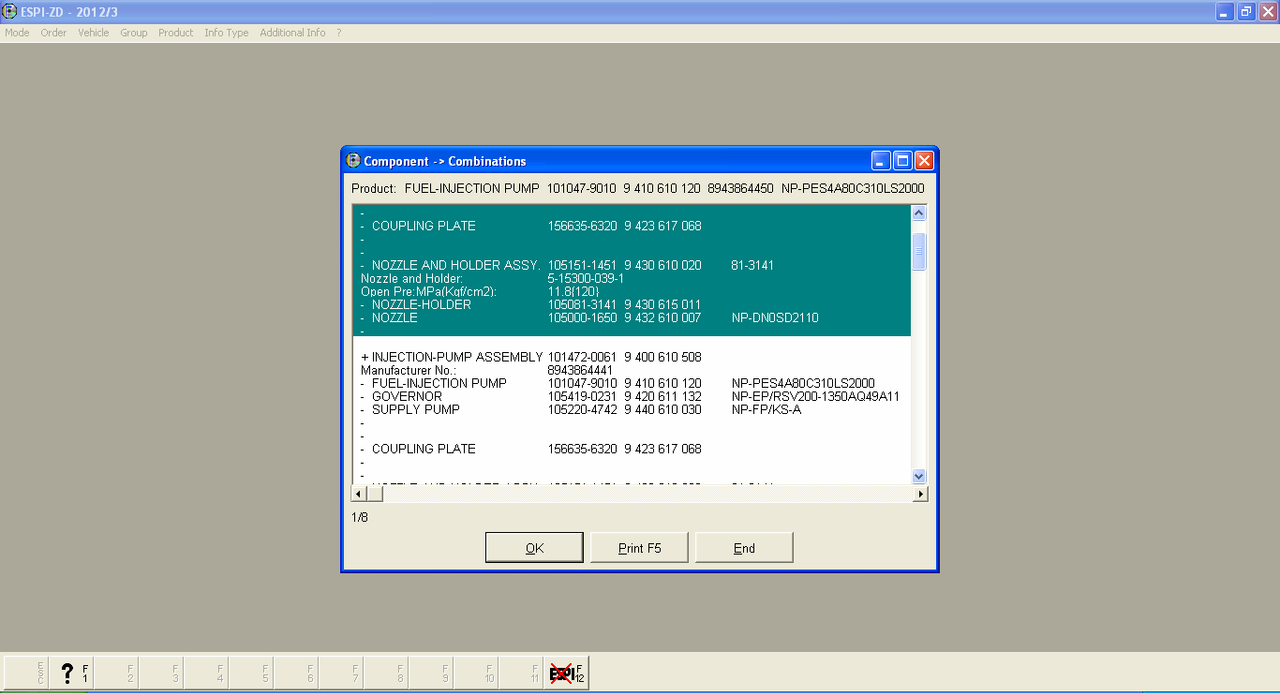
Task: Confirm with the OK button
Action: click(534, 548)
